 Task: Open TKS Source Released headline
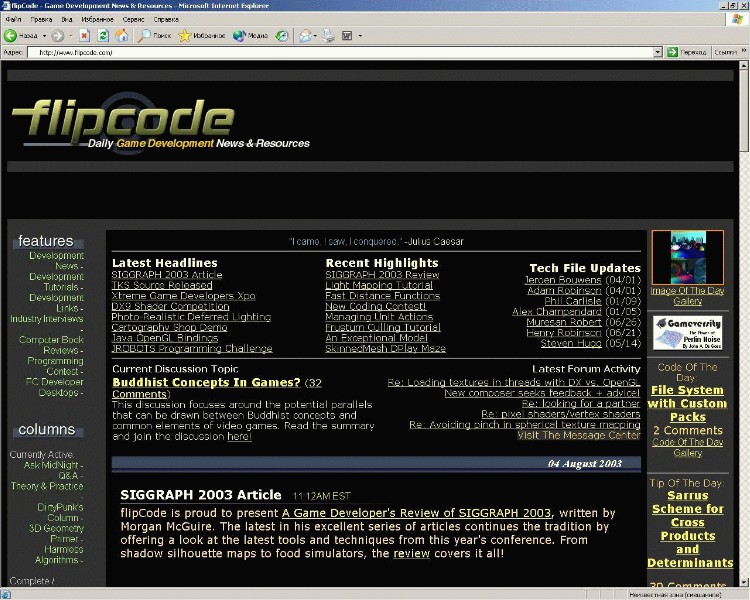pyautogui.click(x=162, y=285)
